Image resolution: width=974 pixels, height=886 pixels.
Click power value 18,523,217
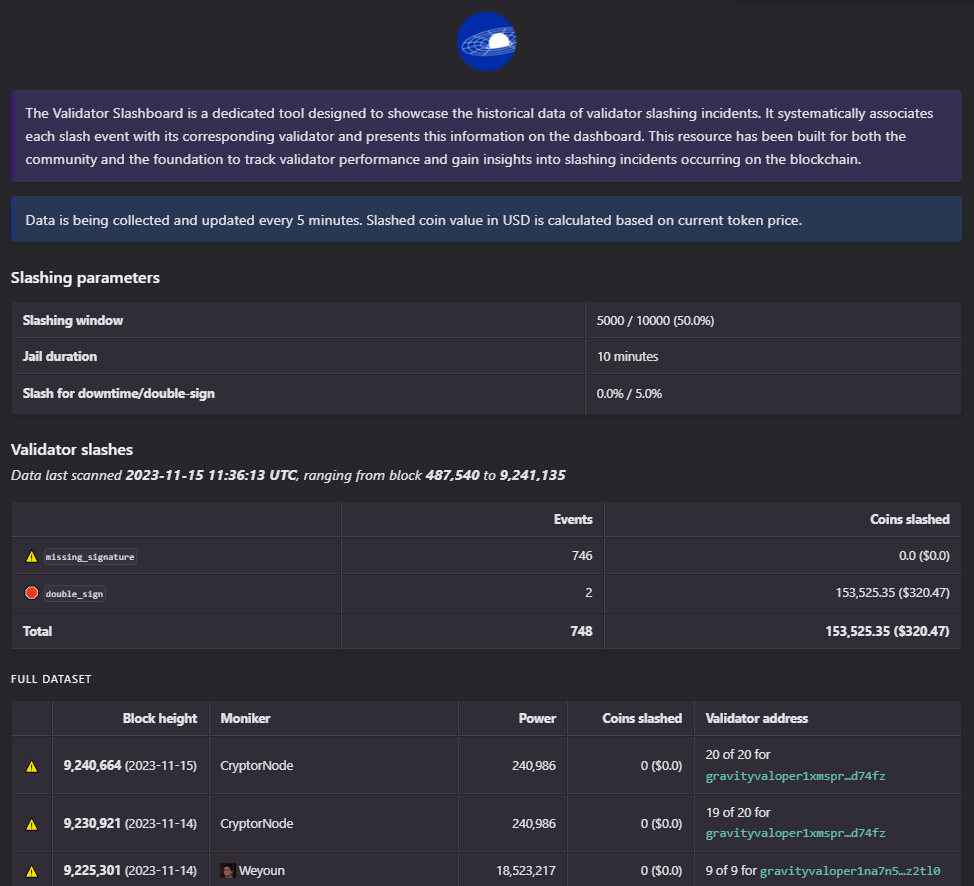526,870
